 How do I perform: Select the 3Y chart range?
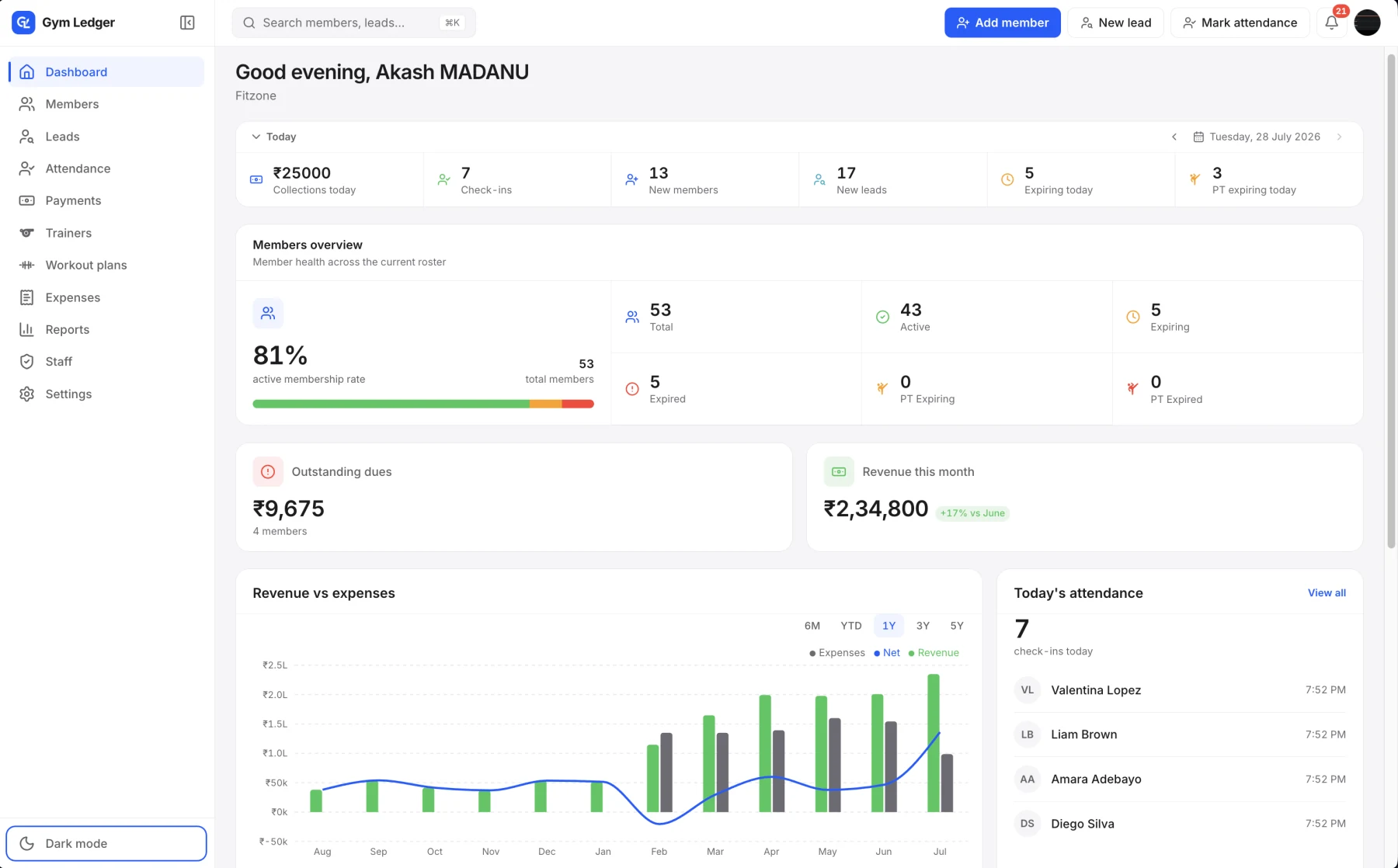(923, 626)
